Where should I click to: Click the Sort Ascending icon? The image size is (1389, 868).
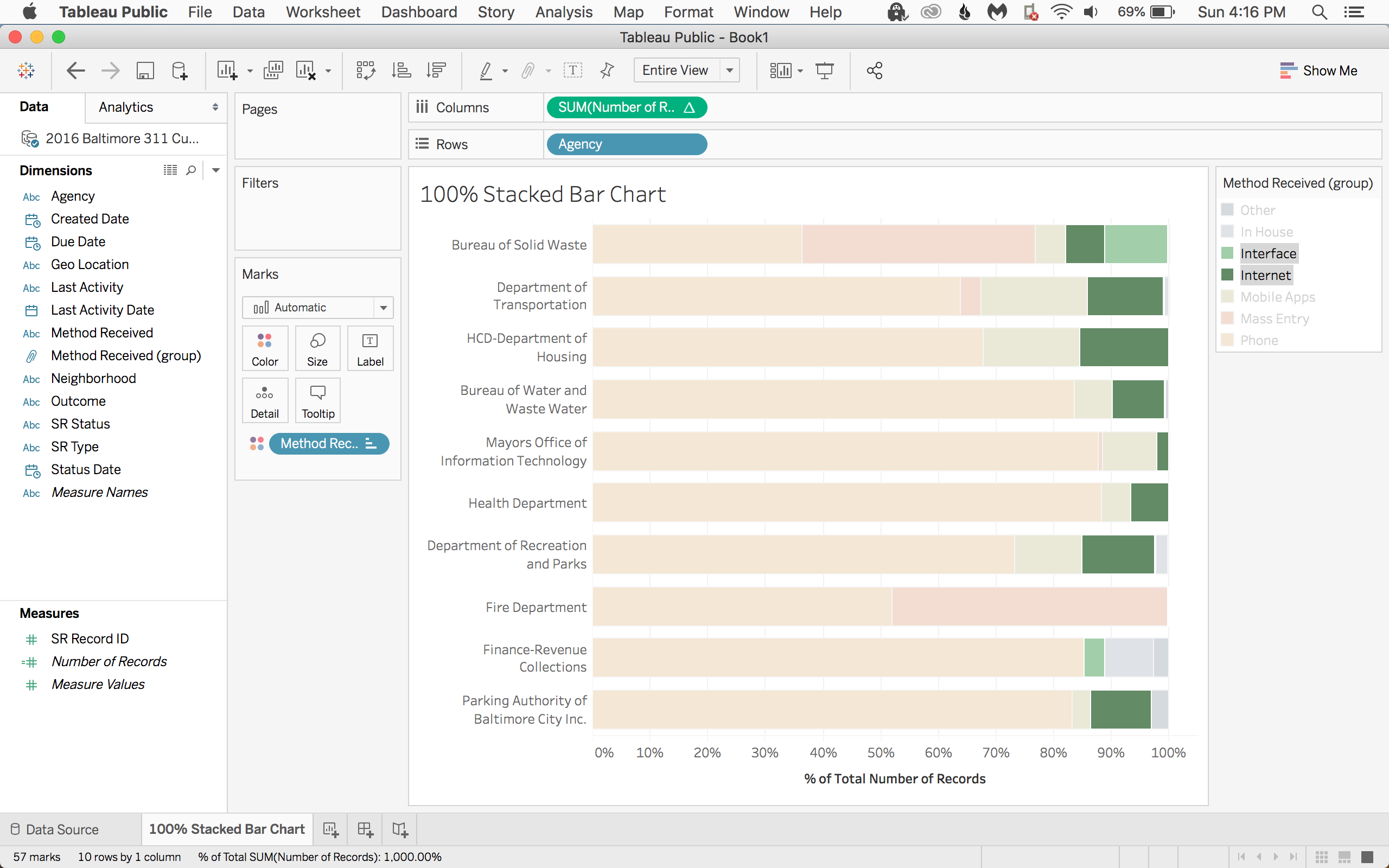pyautogui.click(x=401, y=71)
